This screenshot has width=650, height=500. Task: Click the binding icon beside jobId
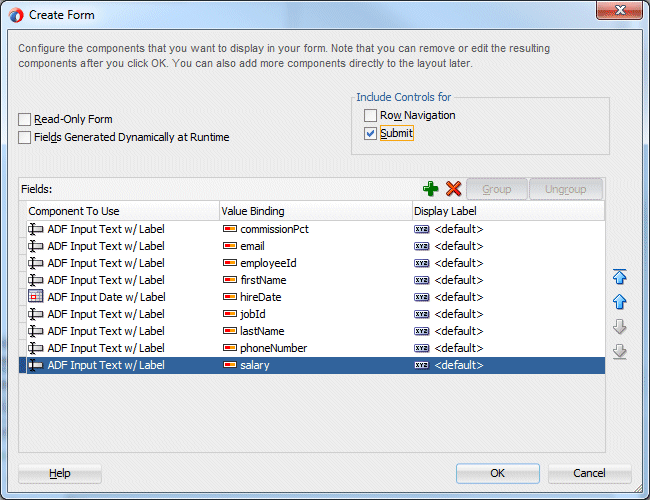[230, 314]
